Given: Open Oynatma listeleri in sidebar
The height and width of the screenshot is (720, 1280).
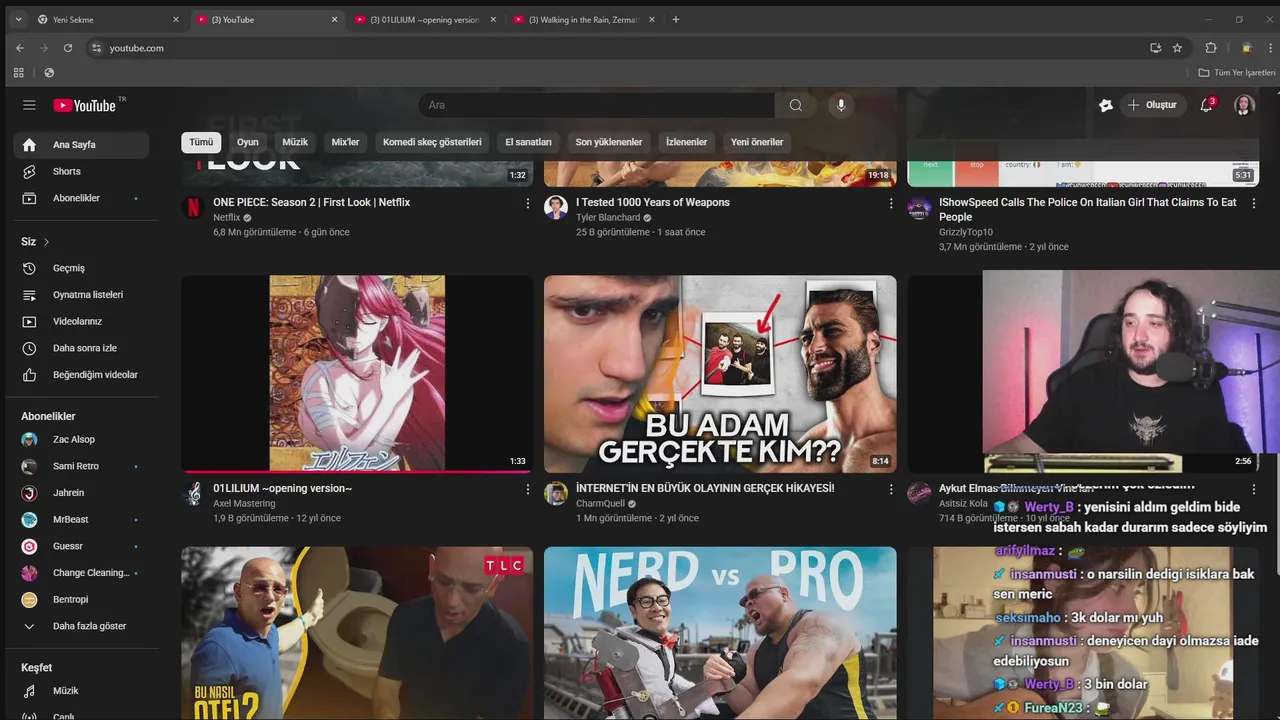Looking at the screenshot, I should pyautogui.click(x=81, y=295).
